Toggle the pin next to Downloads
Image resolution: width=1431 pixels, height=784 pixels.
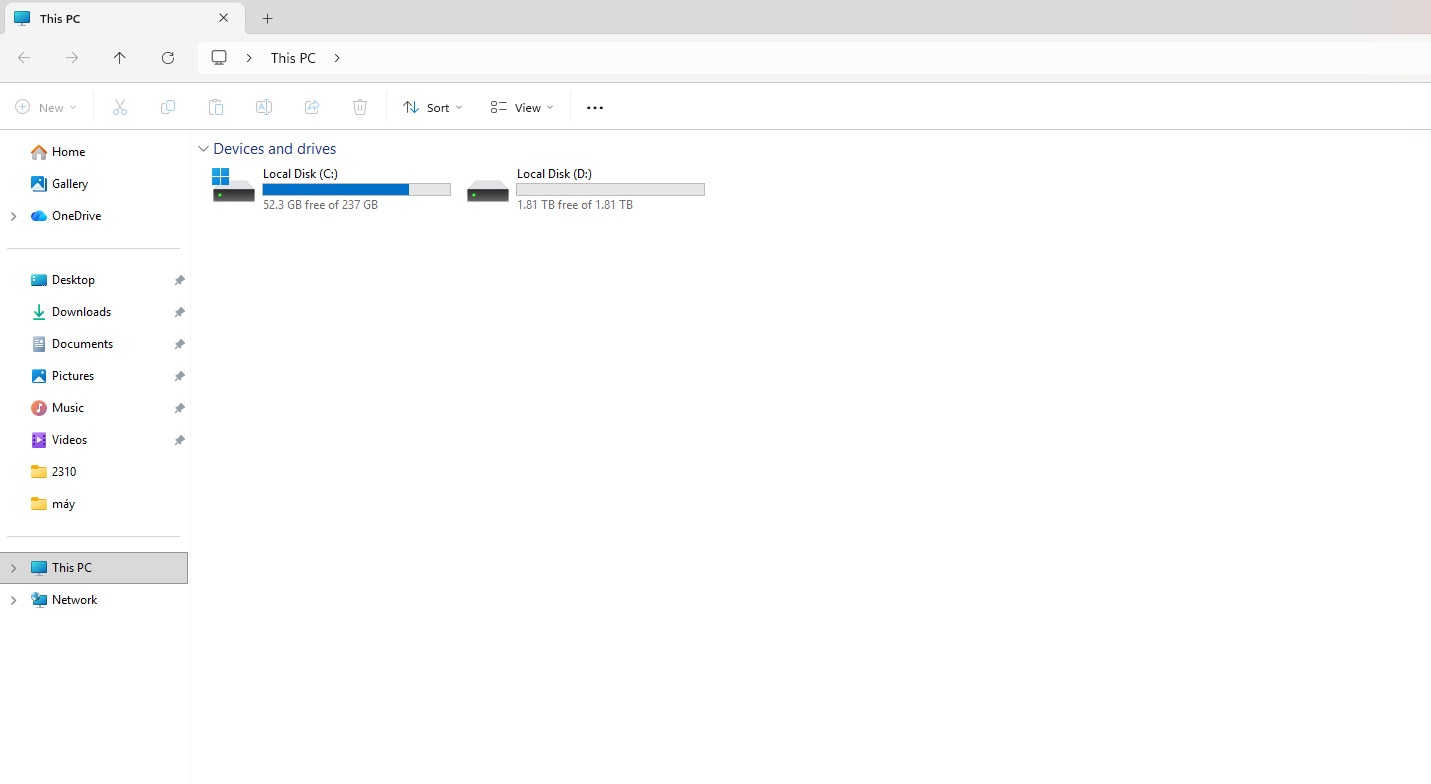click(179, 312)
